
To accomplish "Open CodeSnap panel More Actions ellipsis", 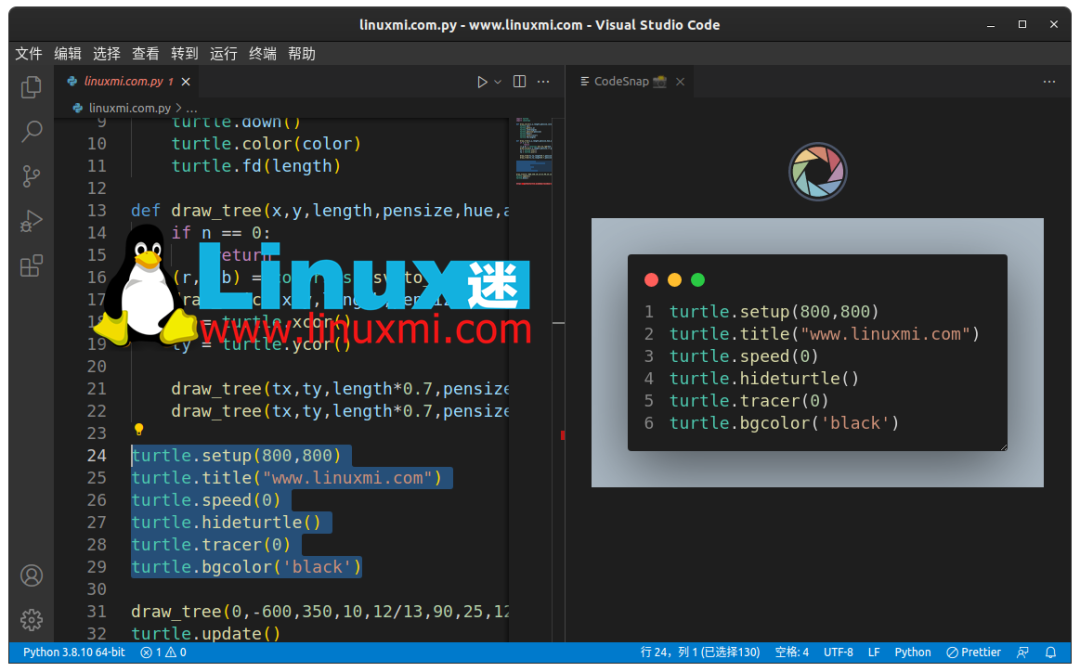I will click(1049, 82).
